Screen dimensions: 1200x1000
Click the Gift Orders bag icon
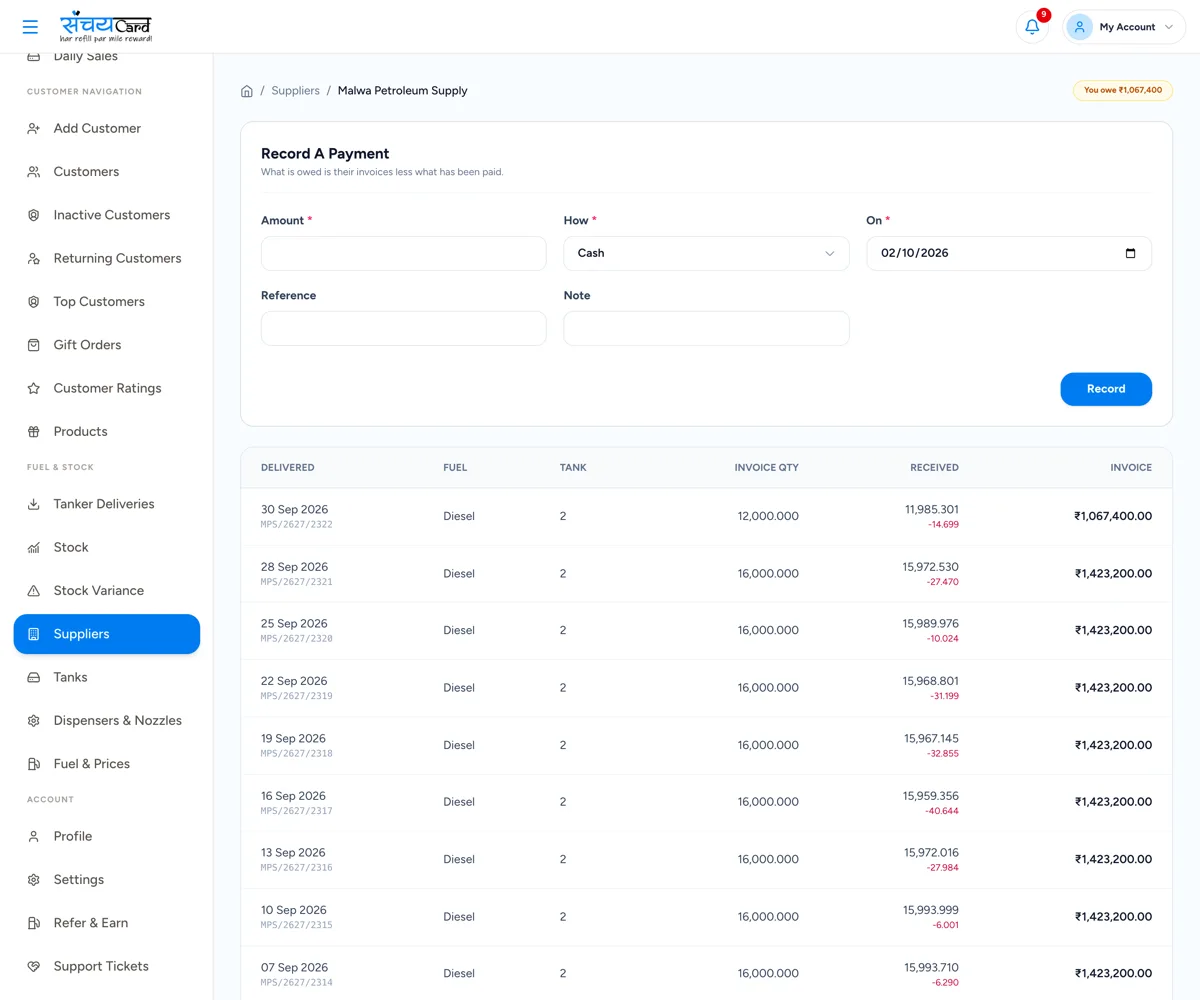coord(33,345)
